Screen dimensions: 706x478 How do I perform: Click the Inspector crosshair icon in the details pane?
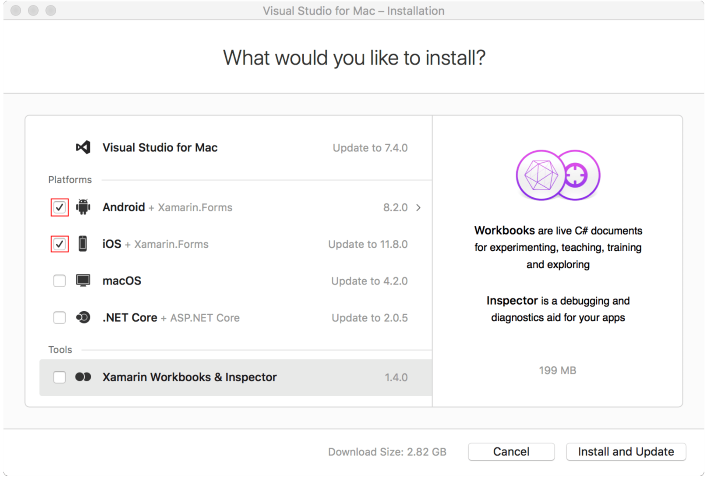pos(577,175)
